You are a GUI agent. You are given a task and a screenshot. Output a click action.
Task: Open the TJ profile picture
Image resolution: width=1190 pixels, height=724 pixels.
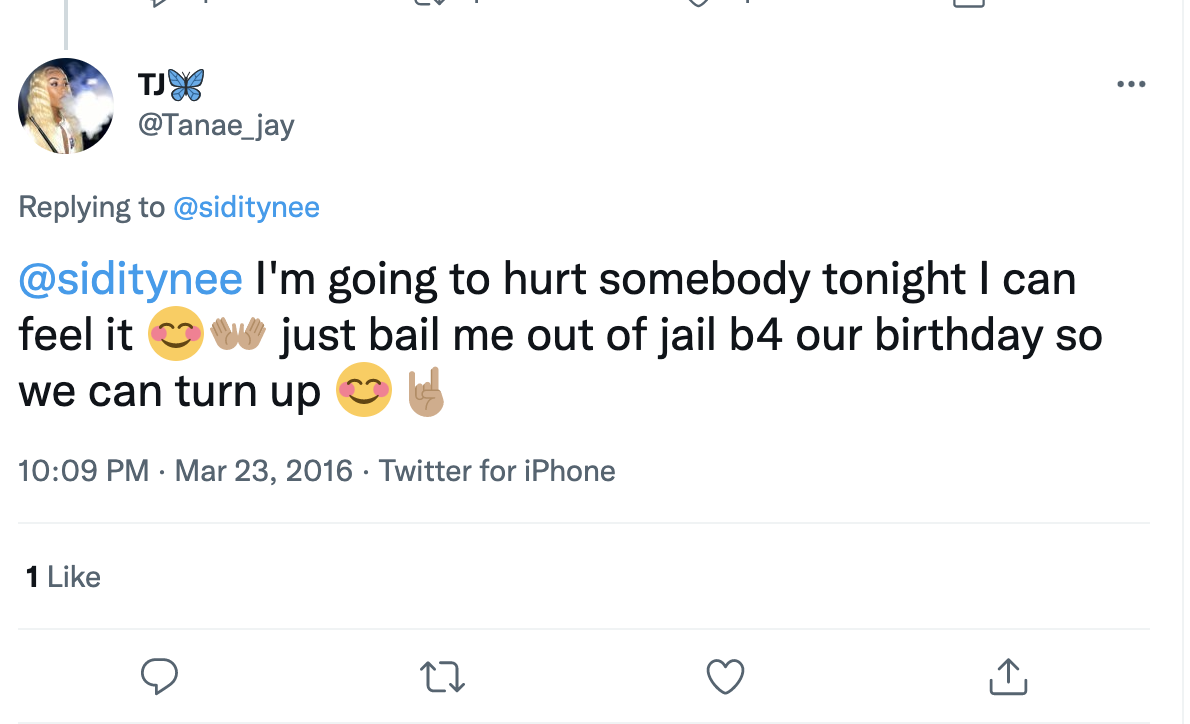pos(66,106)
